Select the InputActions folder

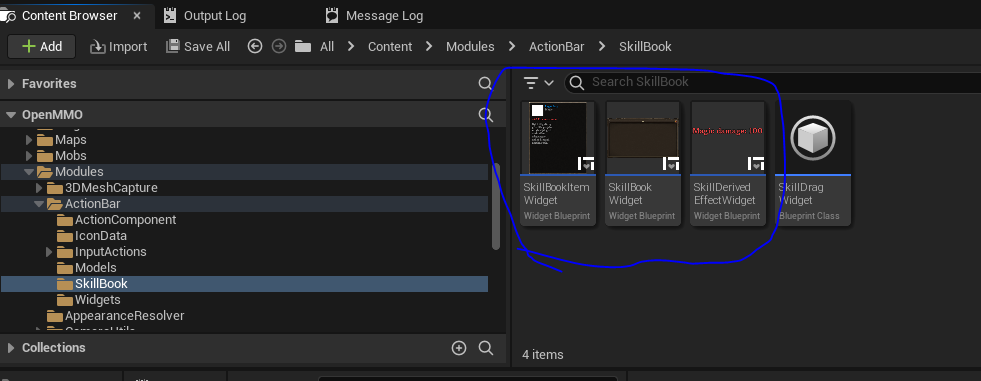[101, 251]
